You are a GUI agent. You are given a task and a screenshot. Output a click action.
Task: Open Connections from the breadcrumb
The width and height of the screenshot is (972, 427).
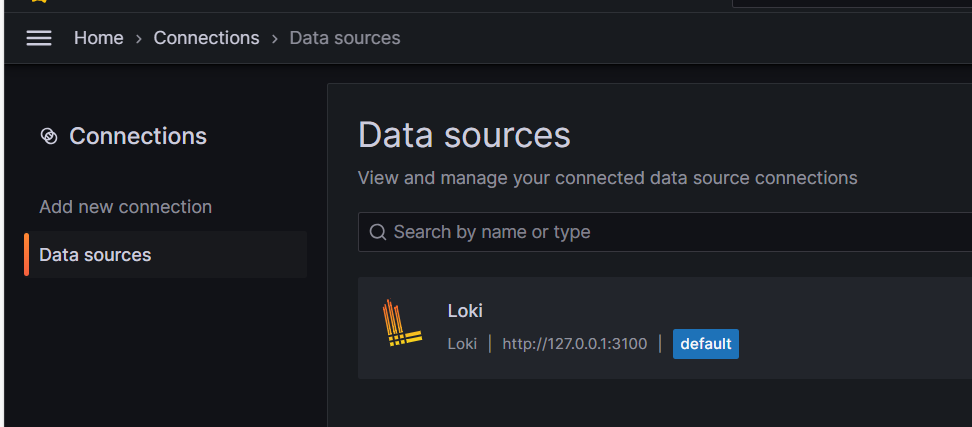206,38
